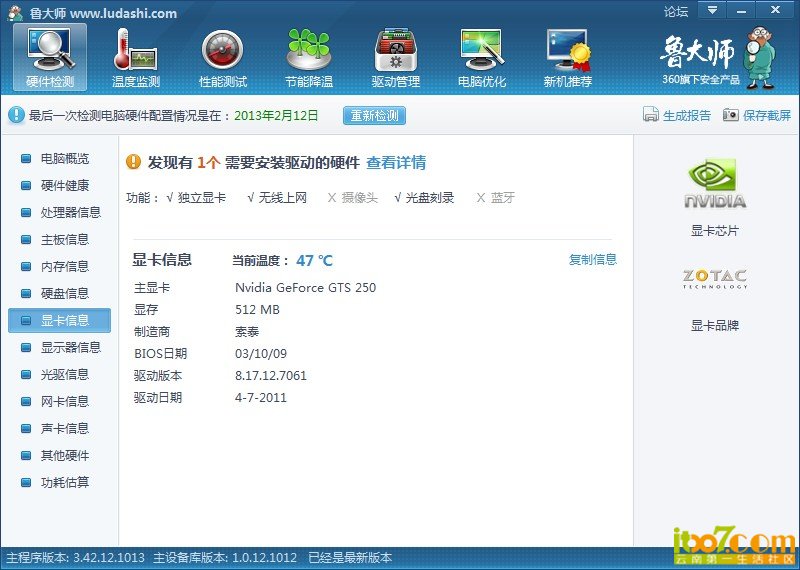Click the 复制信息 copy info link
This screenshot has width=800, height=570.
(593, 260)
